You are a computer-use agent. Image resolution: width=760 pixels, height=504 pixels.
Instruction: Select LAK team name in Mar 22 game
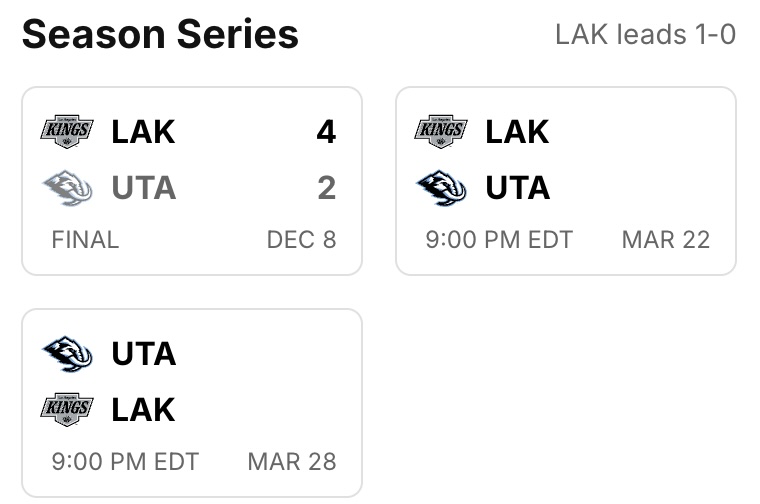point(517,131)
